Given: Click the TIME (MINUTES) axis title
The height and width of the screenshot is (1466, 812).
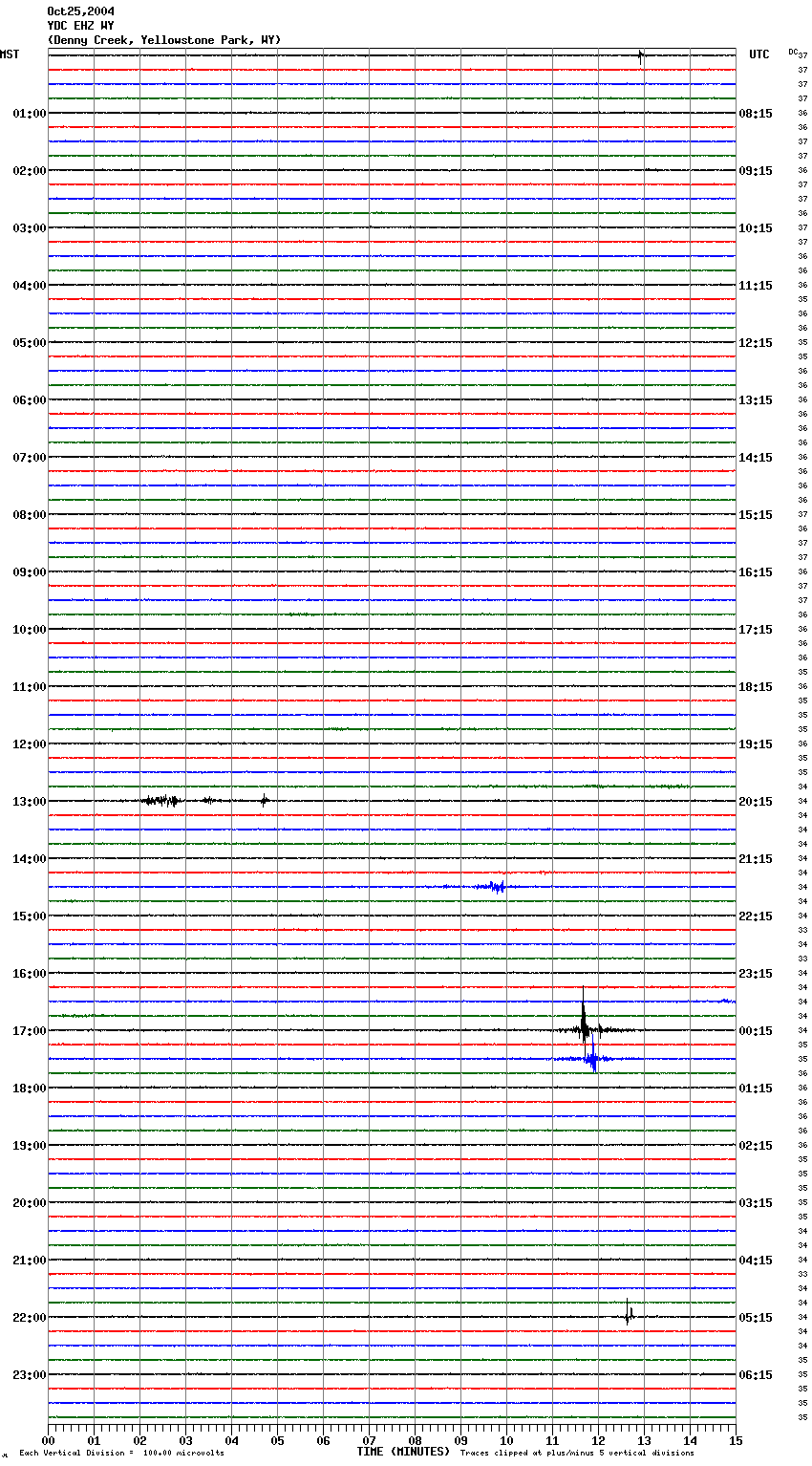Looking at the screenshot, I should point(403,1452).
